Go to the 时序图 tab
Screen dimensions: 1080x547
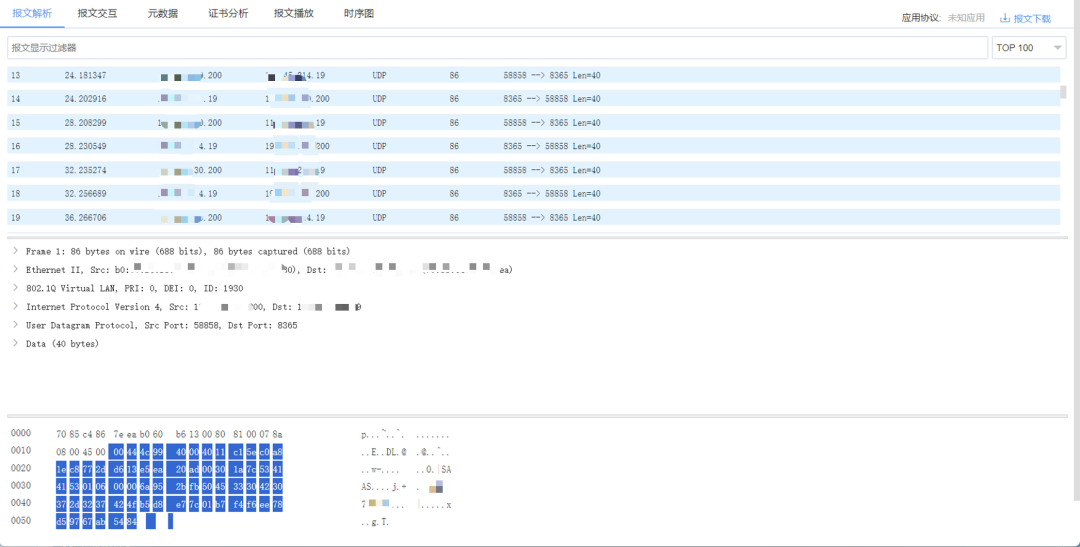359,13
